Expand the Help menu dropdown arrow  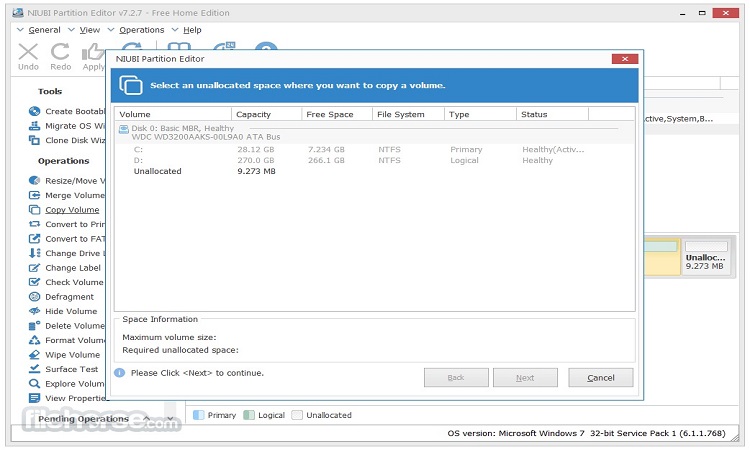point(176,30)
